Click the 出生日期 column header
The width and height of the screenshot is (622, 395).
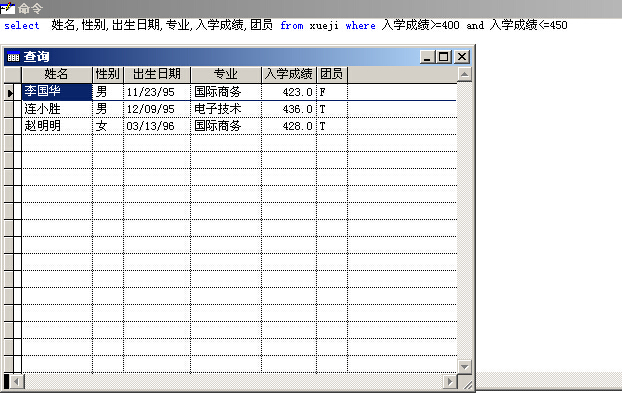coord(157,74)
